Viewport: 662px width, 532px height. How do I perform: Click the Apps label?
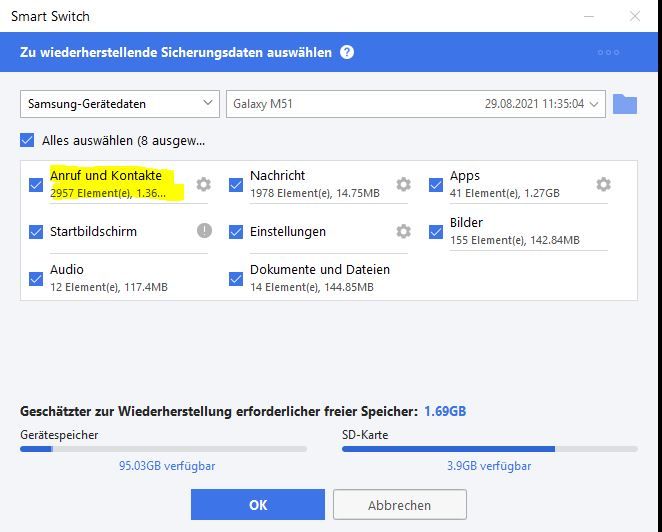[465, 176]
